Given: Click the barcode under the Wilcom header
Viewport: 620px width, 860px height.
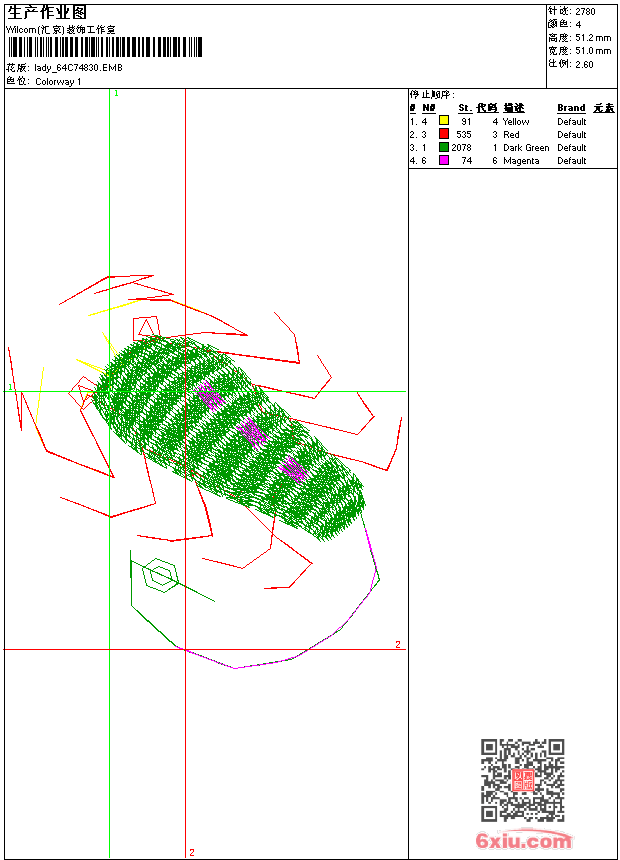Looking at the screenshot, I should coord(105,47).
